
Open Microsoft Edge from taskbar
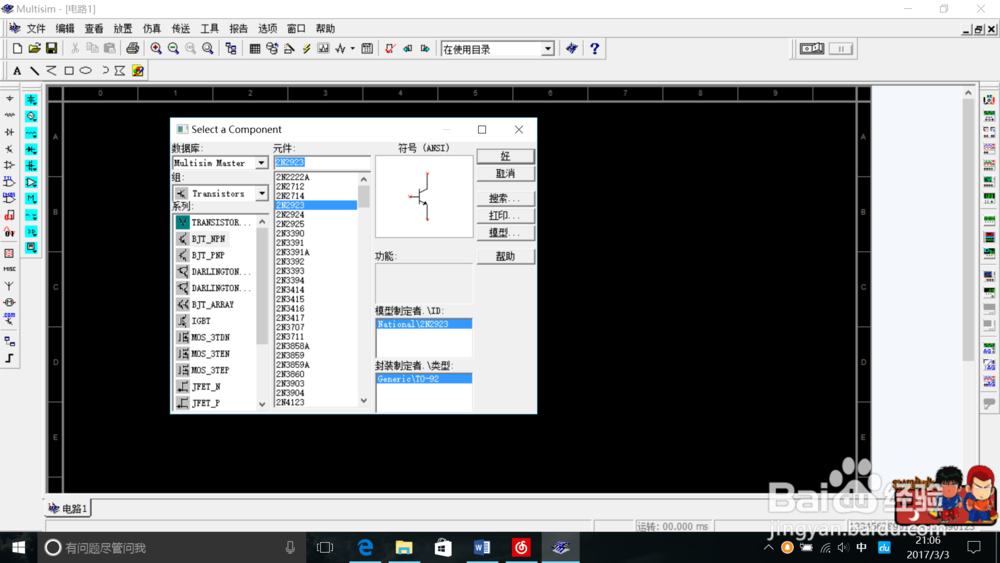coord(365,547)
